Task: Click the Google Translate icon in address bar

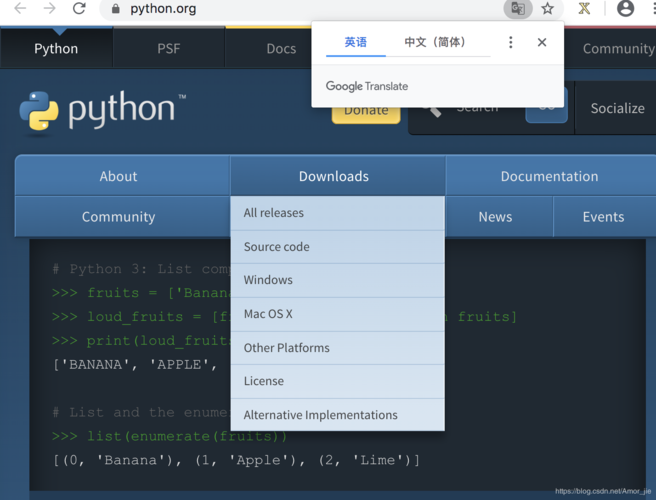Action: point(518,8)
